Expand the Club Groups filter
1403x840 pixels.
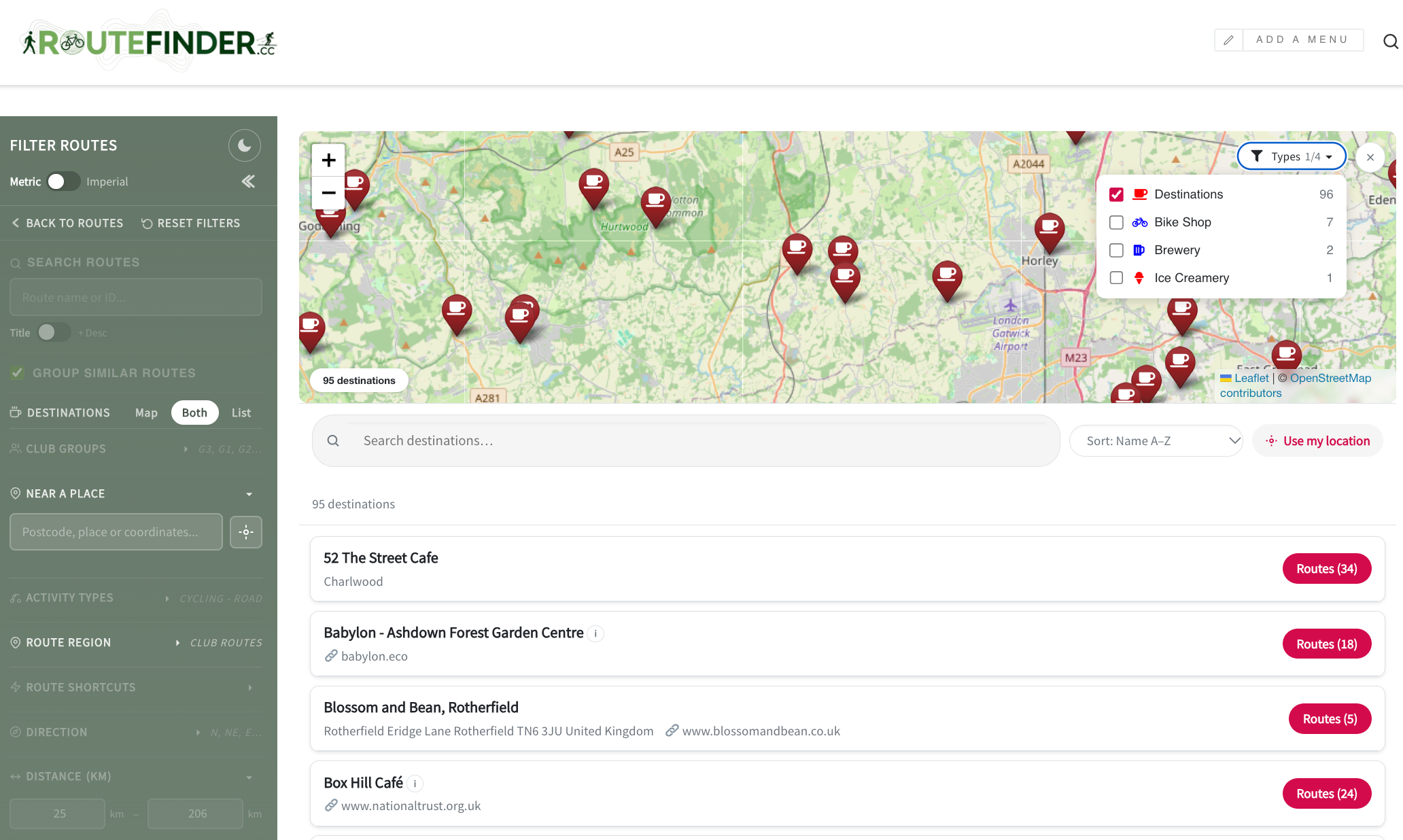pos(136,449)
